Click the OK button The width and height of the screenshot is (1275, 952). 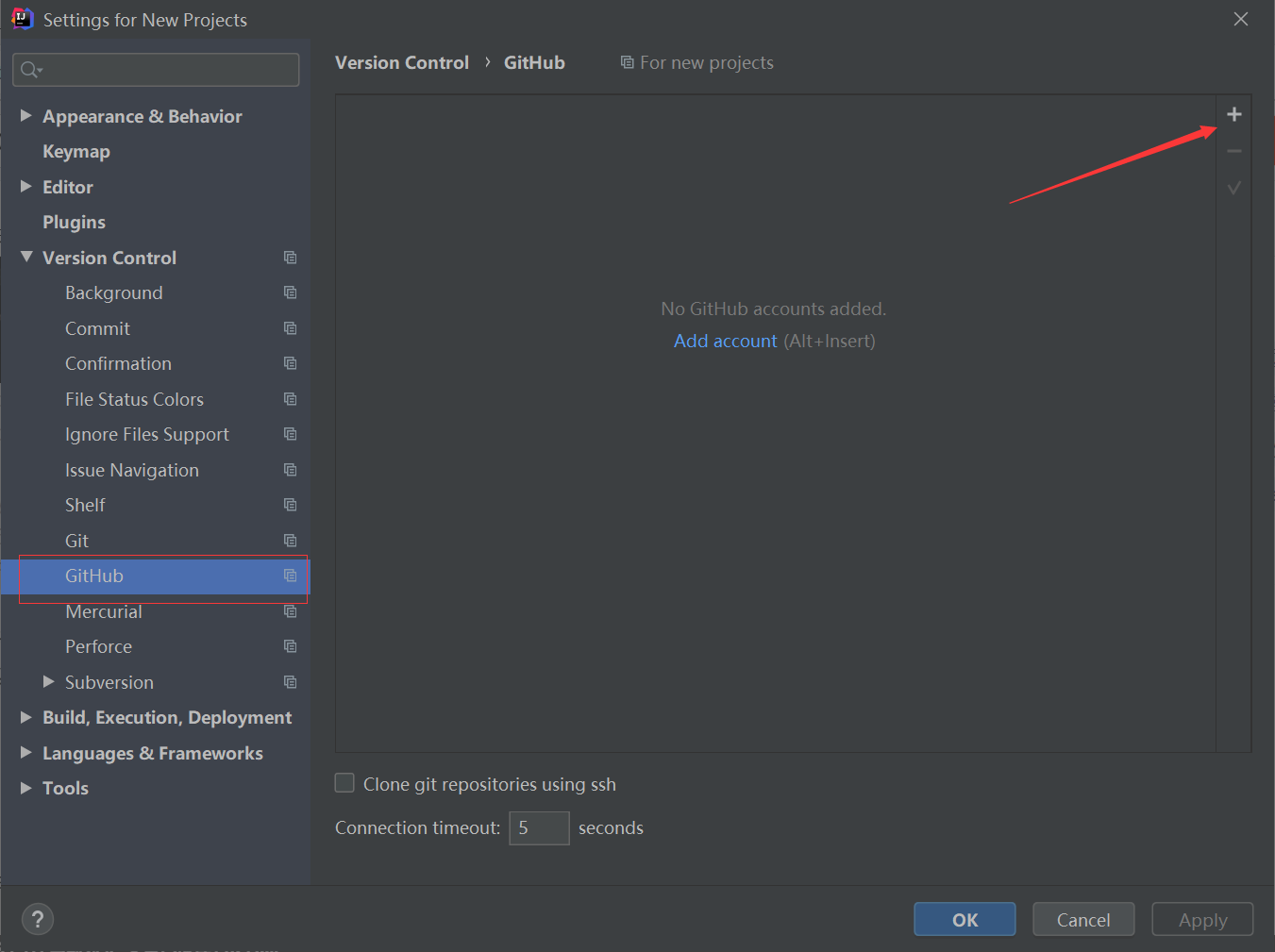965,919
